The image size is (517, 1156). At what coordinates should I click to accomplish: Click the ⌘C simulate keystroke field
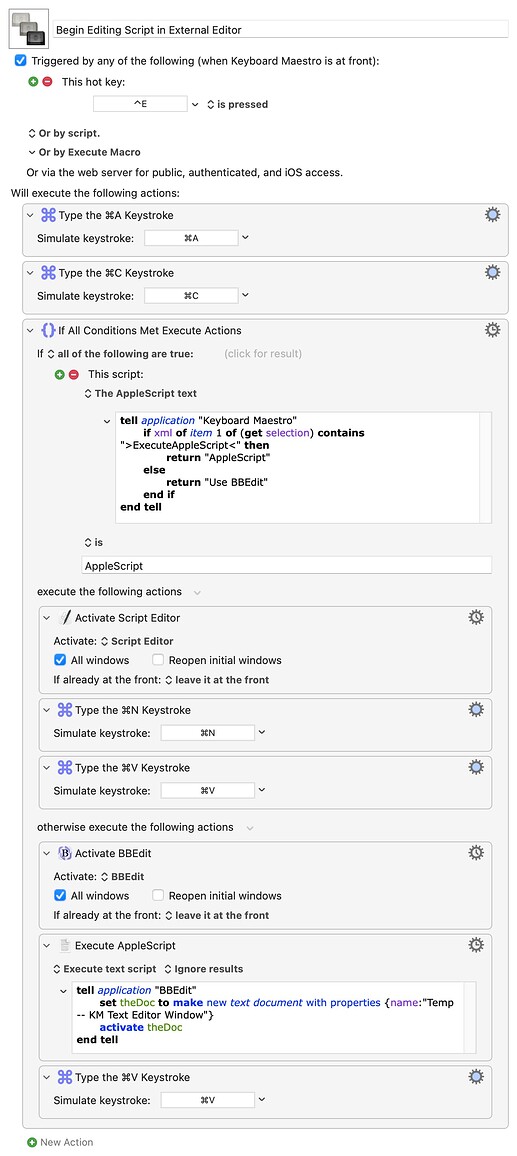[x=192, y=296]
